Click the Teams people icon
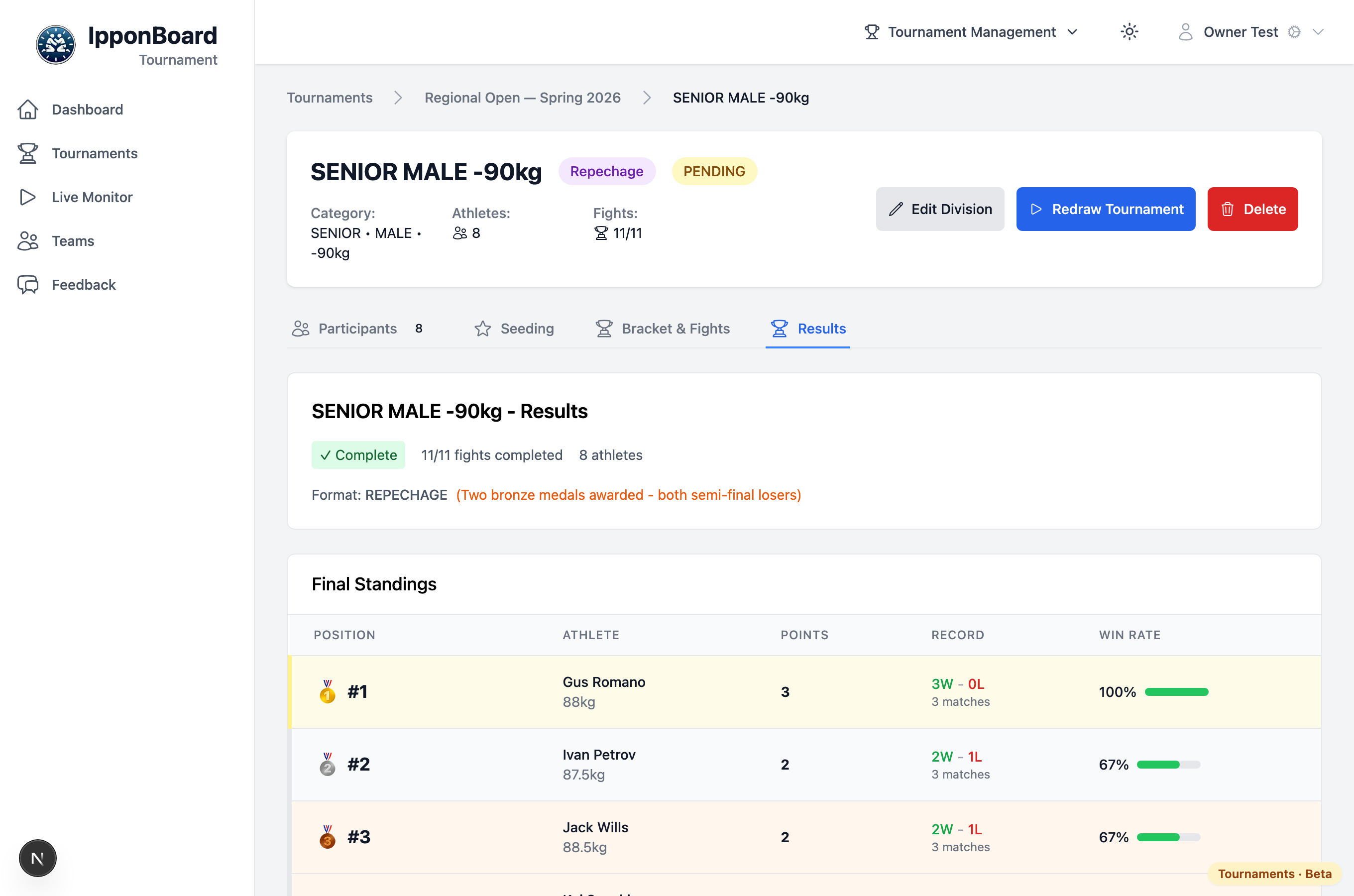Image resolution: width=1354 pixels, height=896 pixels. pyautogui.click(x=27, y=241)
